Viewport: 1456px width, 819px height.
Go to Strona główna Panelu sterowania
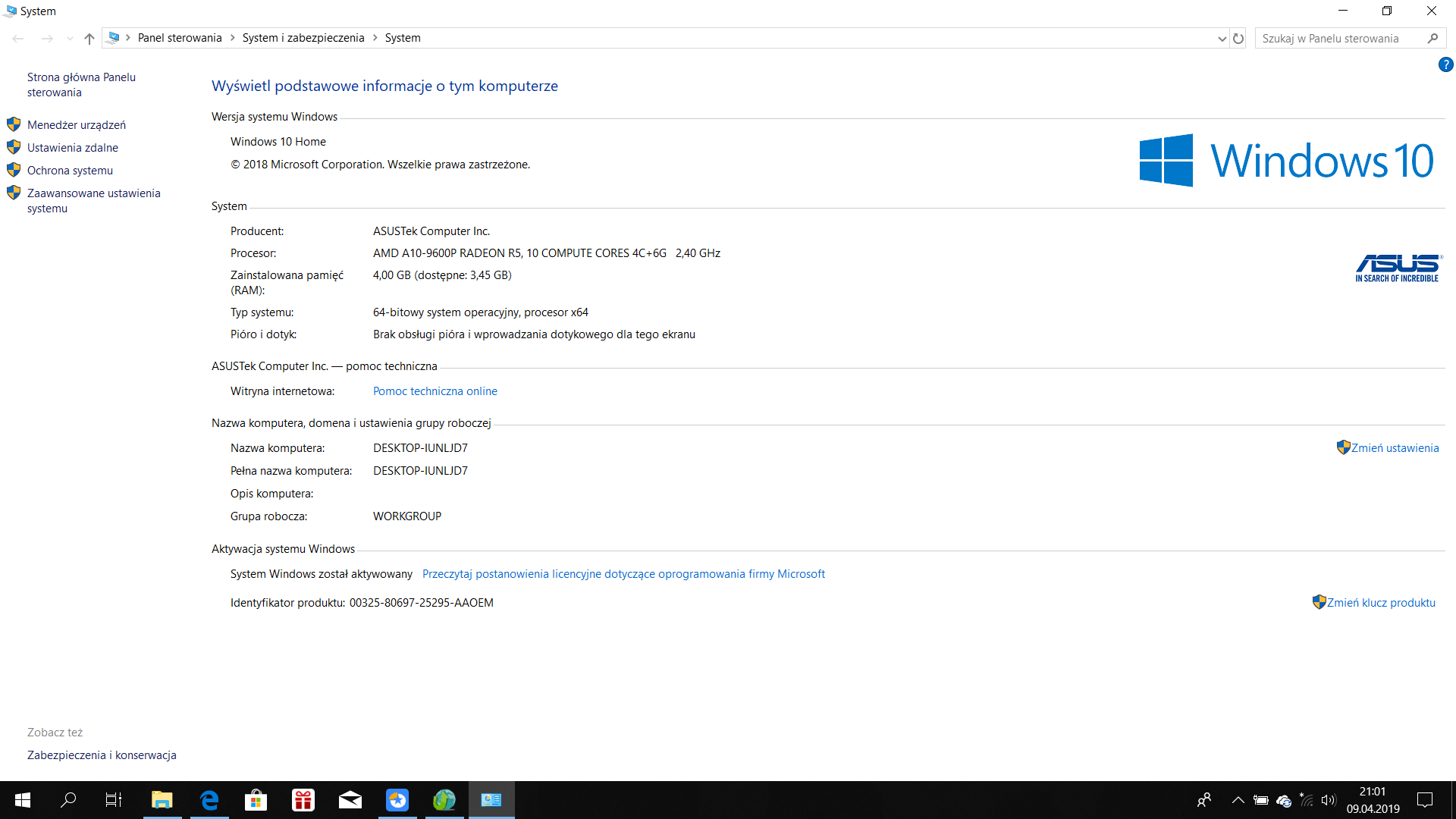click(x=81, y=85)
